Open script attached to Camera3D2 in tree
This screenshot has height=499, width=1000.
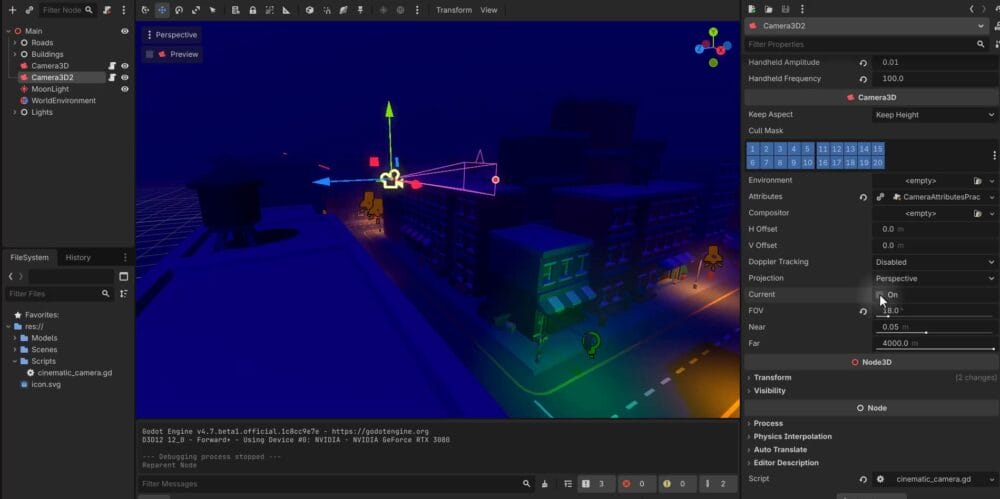coord(112,77)
